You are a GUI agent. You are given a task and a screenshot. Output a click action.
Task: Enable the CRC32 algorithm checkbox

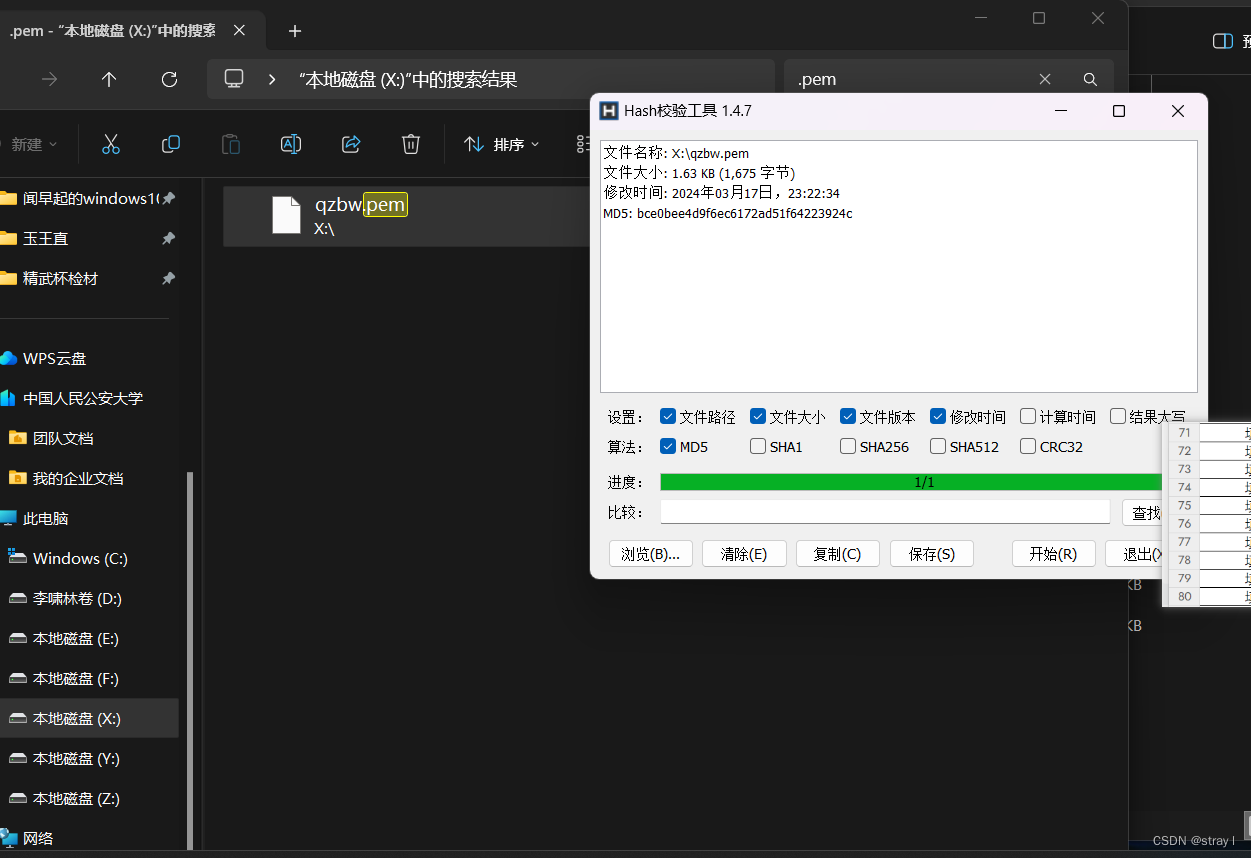click(x=1028, y=447)
